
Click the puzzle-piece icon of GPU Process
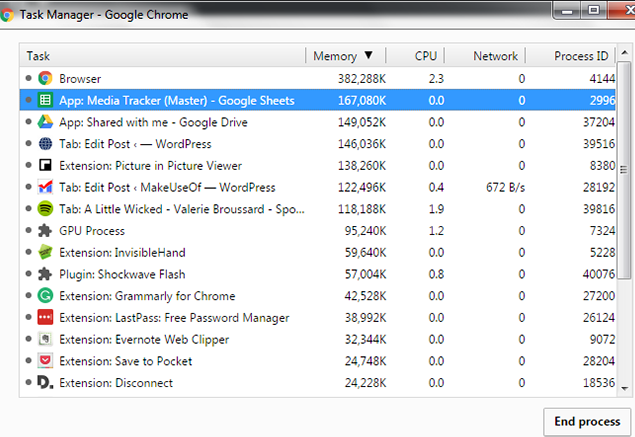pos(45,230)
